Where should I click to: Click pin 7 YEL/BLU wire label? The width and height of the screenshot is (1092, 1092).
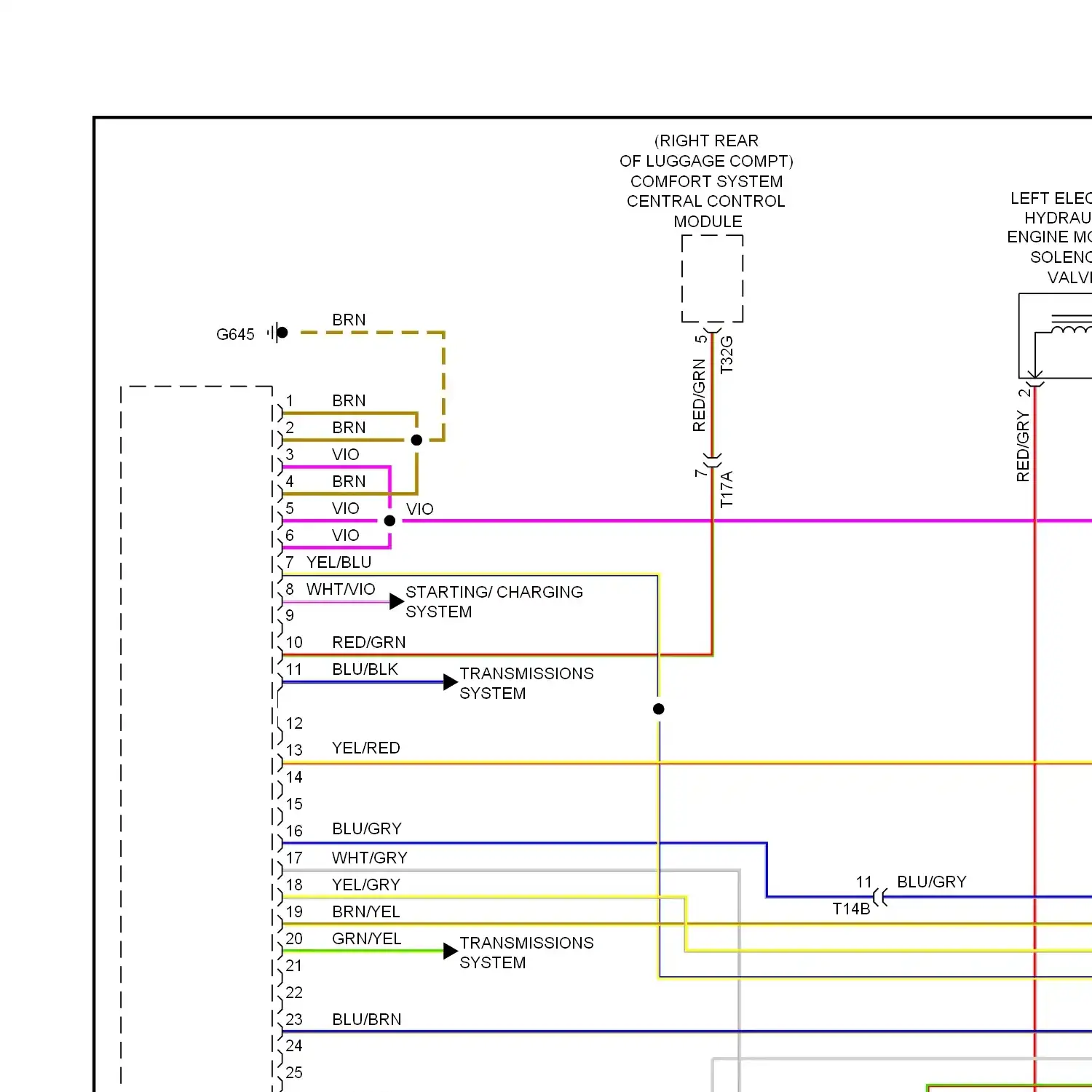click(x=339, y=562)
